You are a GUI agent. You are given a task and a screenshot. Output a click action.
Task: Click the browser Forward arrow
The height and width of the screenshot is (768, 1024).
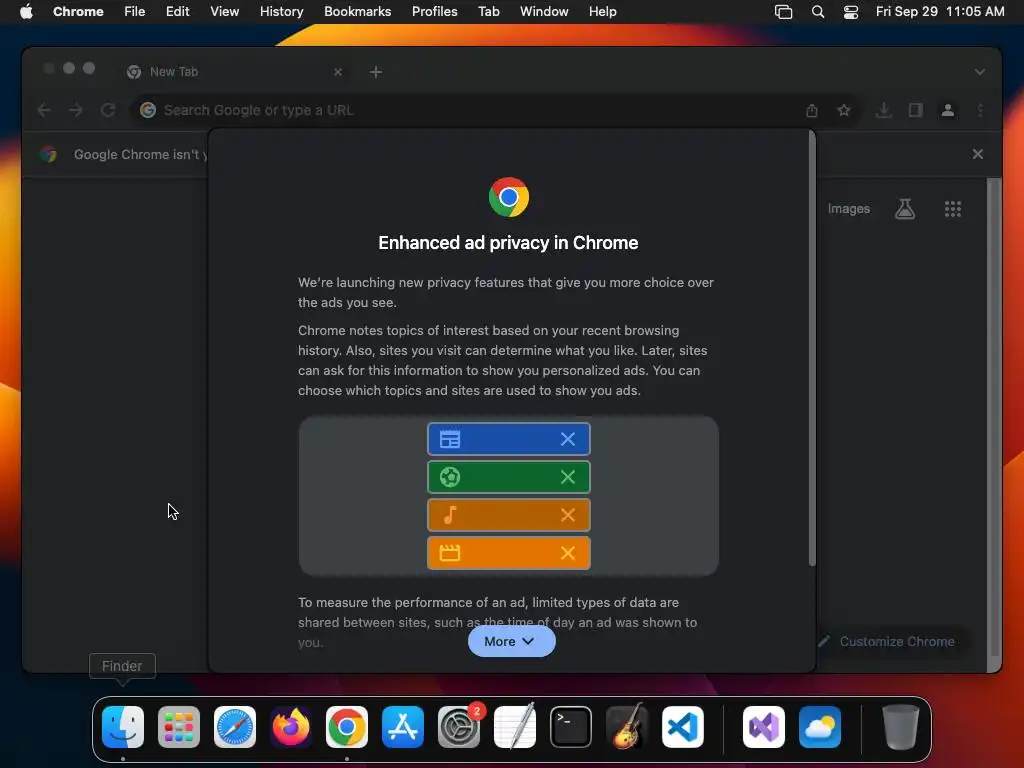[76, 110]
